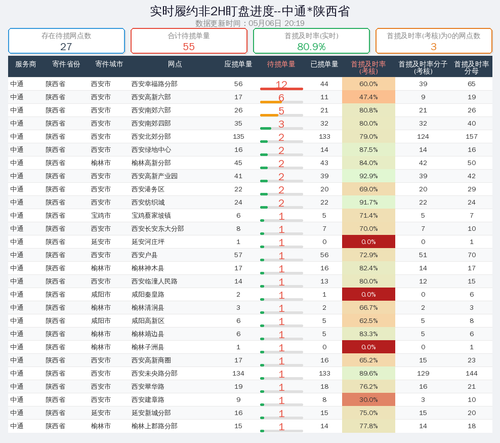Viewport: 500px width, 443px height.
Task: Open the 首揽及时率(考核)为0的网点数 card
Action: point(434,41)
